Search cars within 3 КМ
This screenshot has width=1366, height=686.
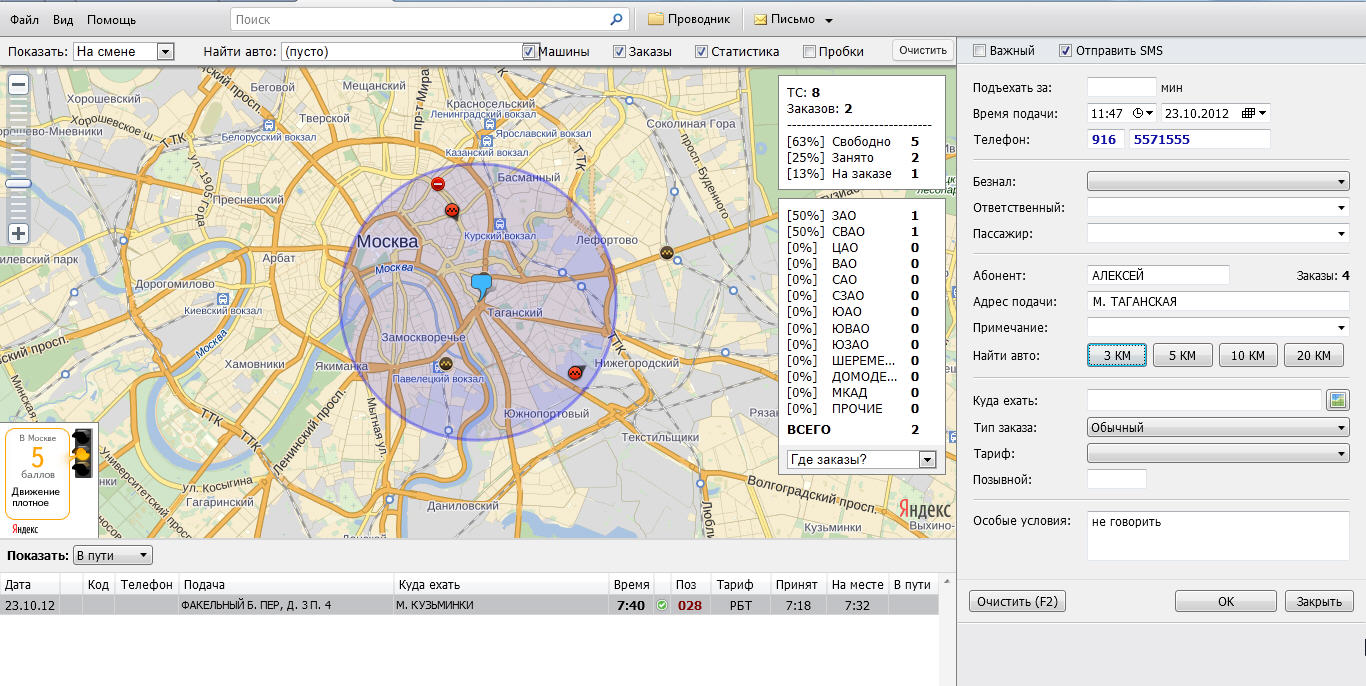pos(1117,355)
